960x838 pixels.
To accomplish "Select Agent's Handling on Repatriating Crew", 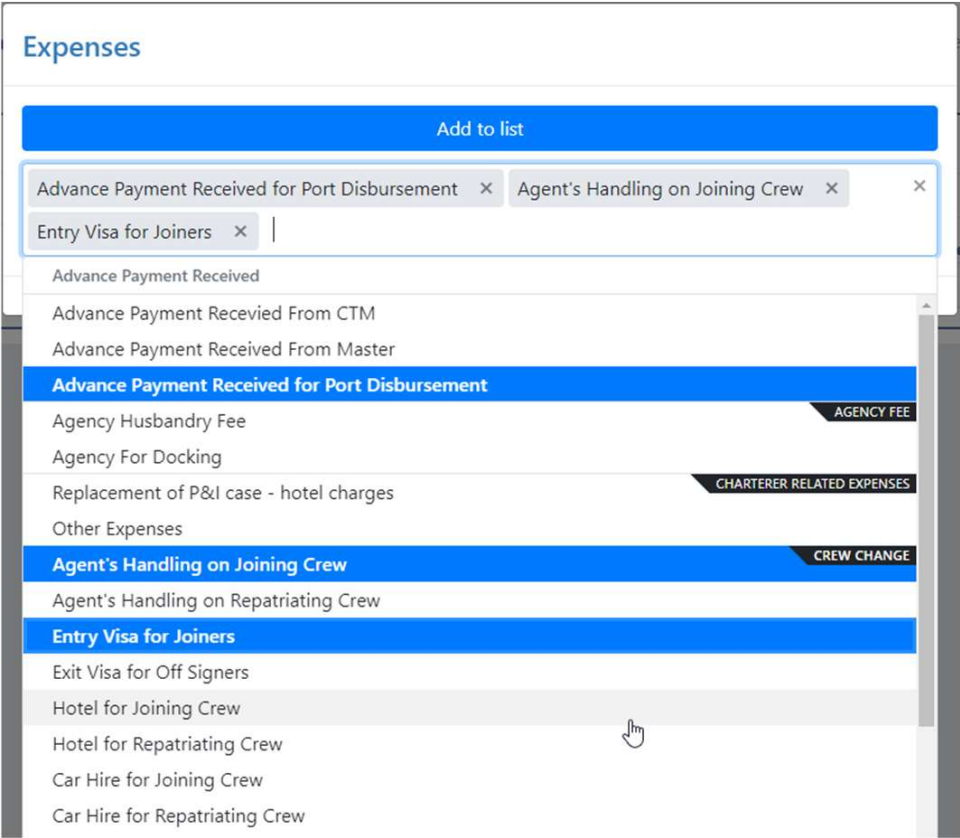I will pyautogui.click(x=216, y=601).
